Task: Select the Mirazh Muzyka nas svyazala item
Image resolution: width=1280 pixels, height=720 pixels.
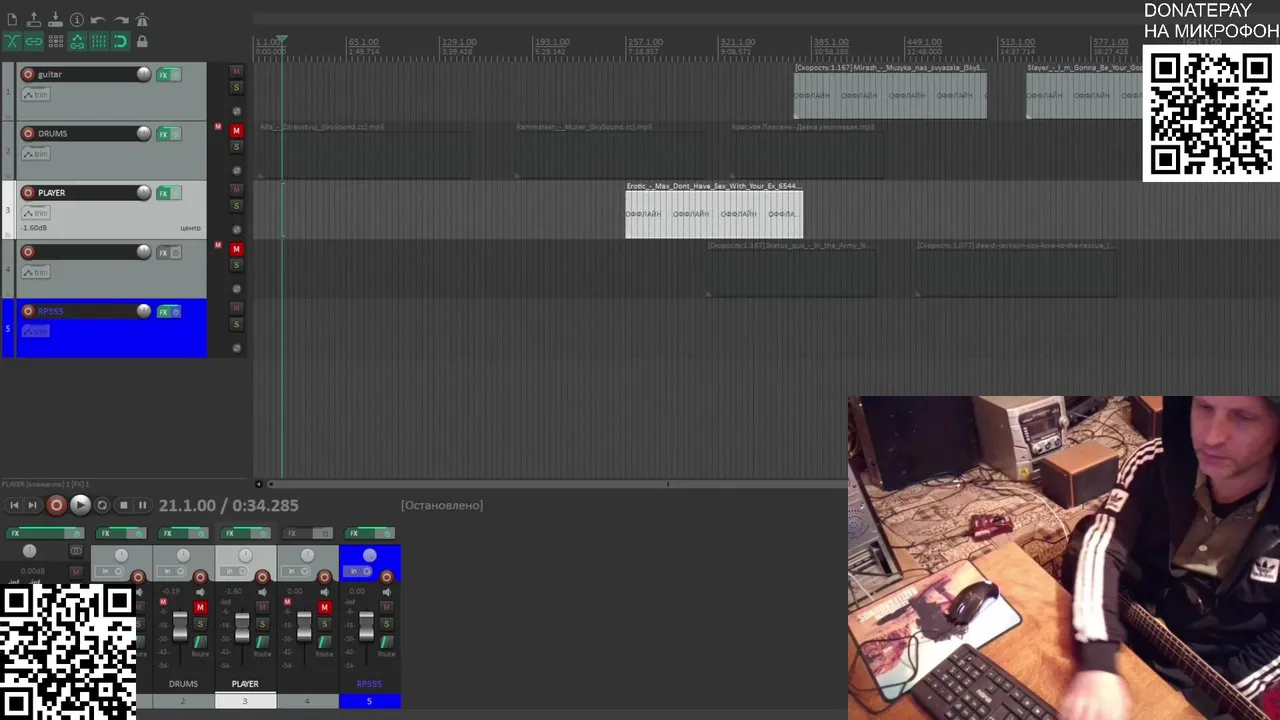Action: (890, 92)
